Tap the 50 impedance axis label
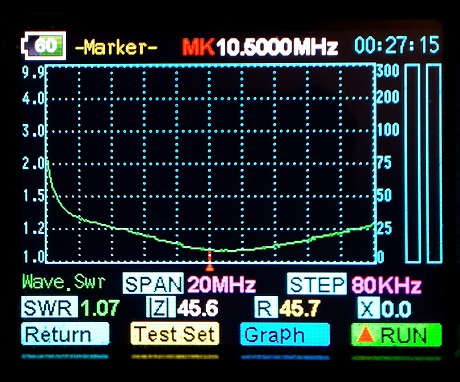Screen dimensions: 460x382 [384, 195]
